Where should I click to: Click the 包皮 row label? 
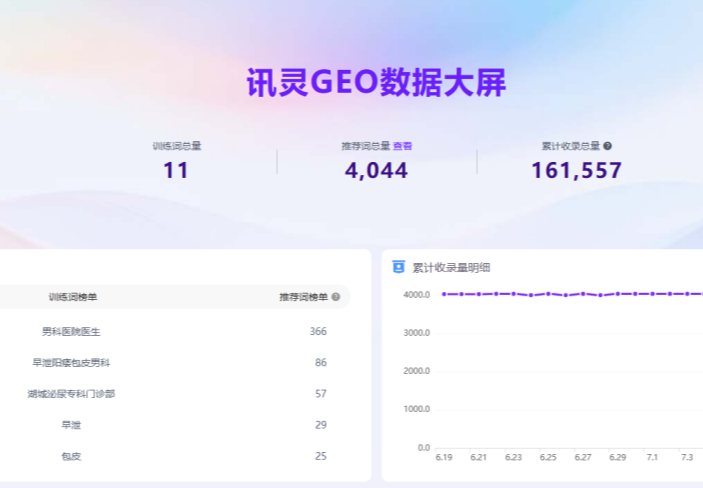click(71, 456)
